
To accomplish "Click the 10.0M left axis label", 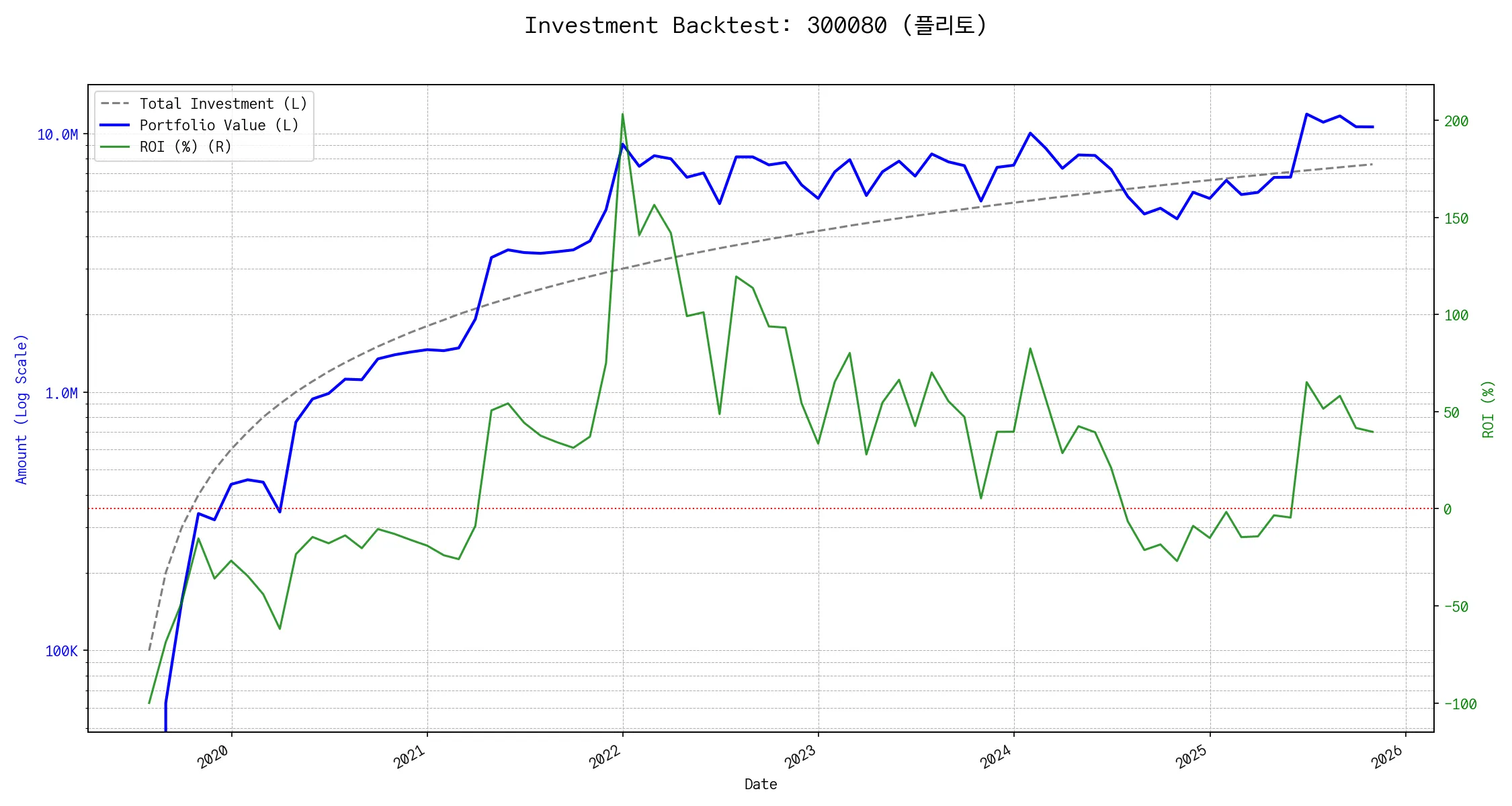I will click(57, 135).
